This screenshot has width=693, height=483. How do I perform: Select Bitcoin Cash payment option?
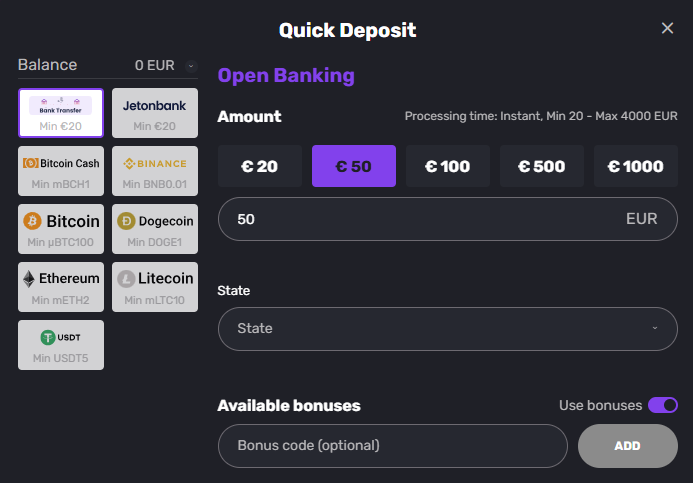[61, 170]
